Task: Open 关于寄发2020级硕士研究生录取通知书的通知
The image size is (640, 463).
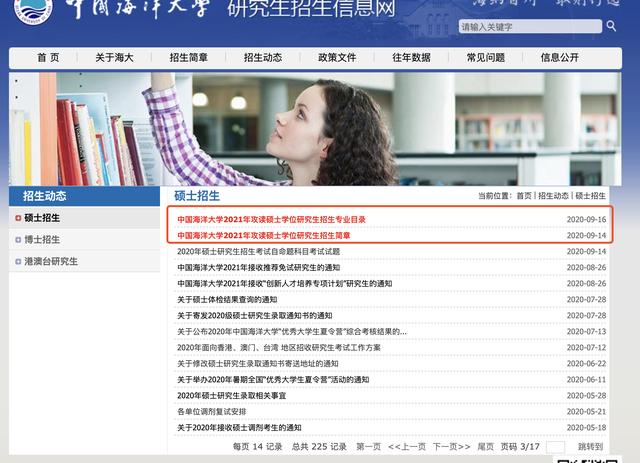Action: tap(254, 315)
